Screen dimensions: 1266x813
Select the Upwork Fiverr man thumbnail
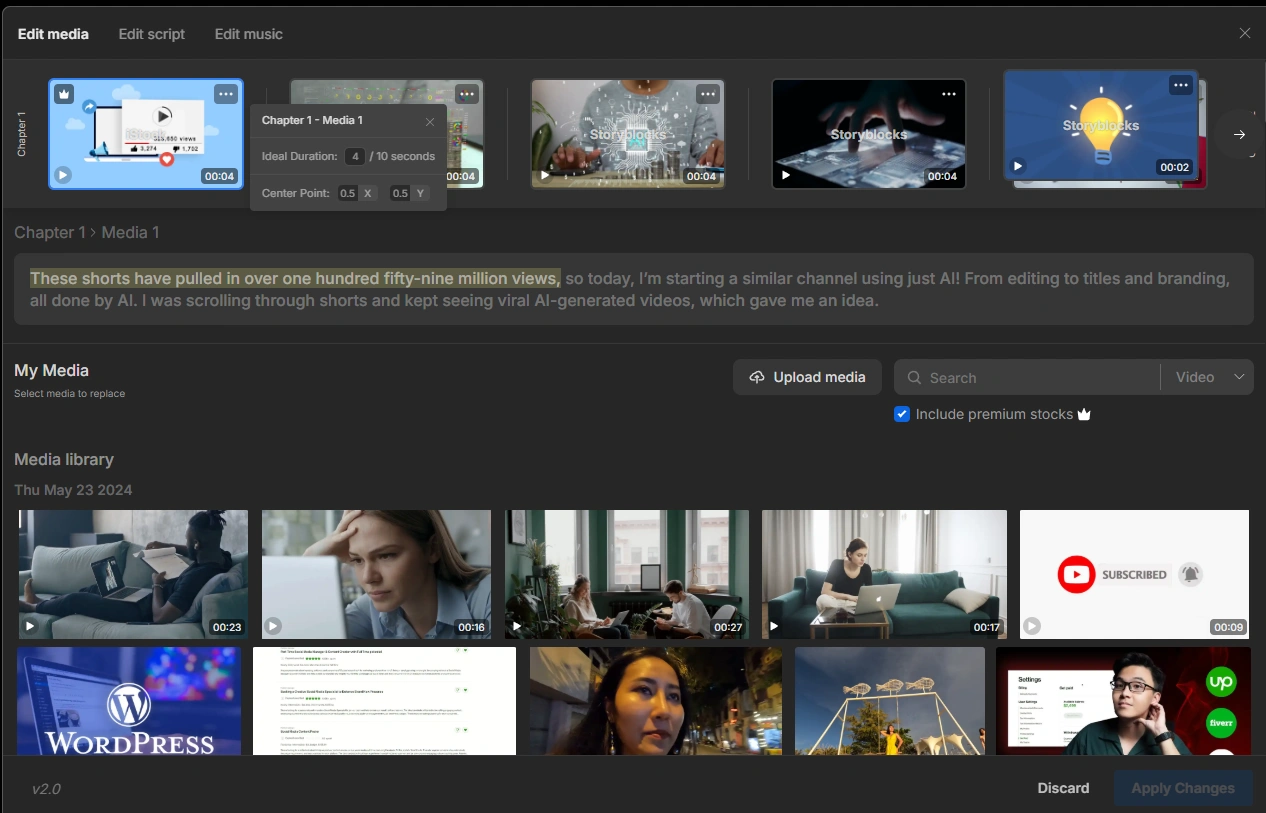point(1123,701)
